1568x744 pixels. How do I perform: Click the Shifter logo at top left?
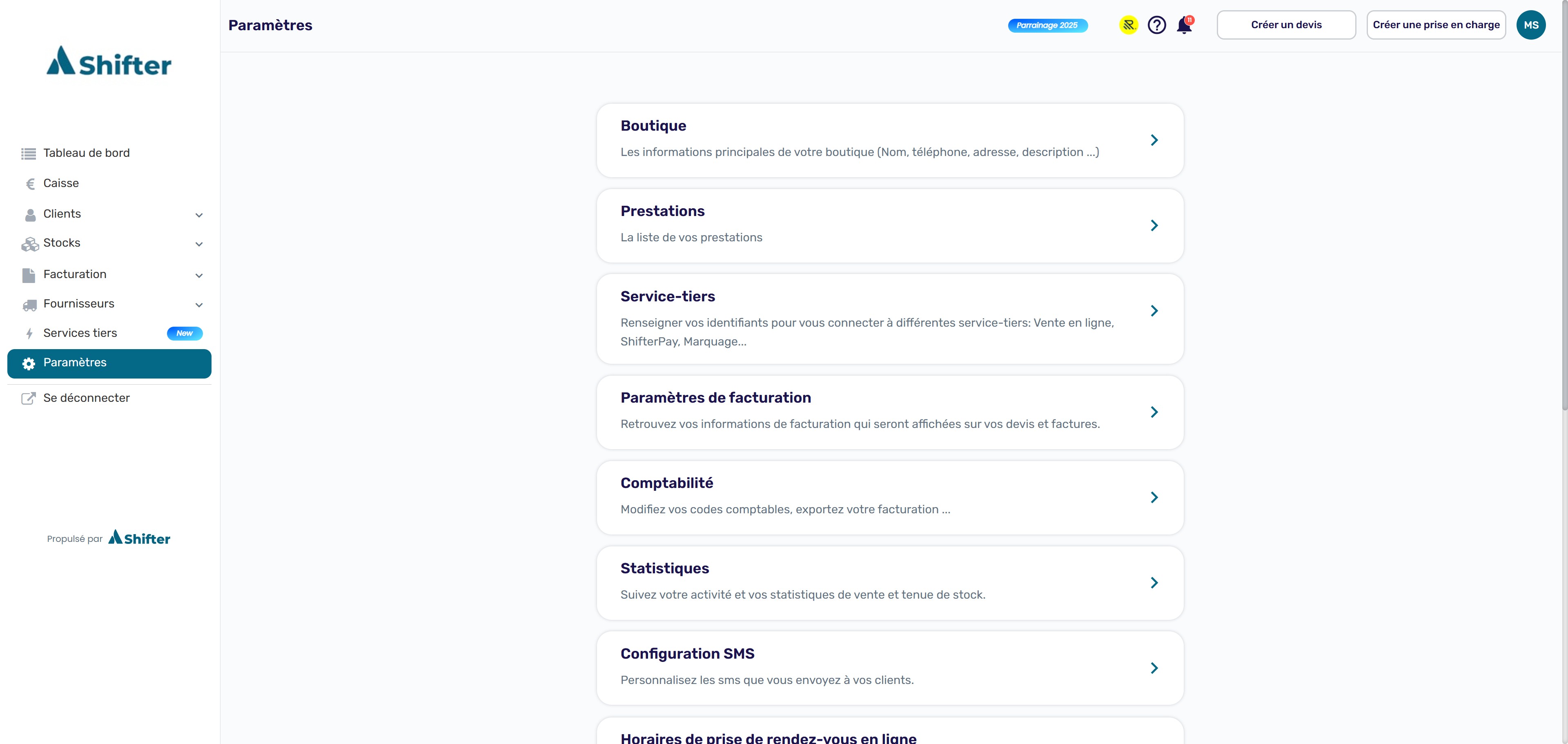[x=109, y=62]
